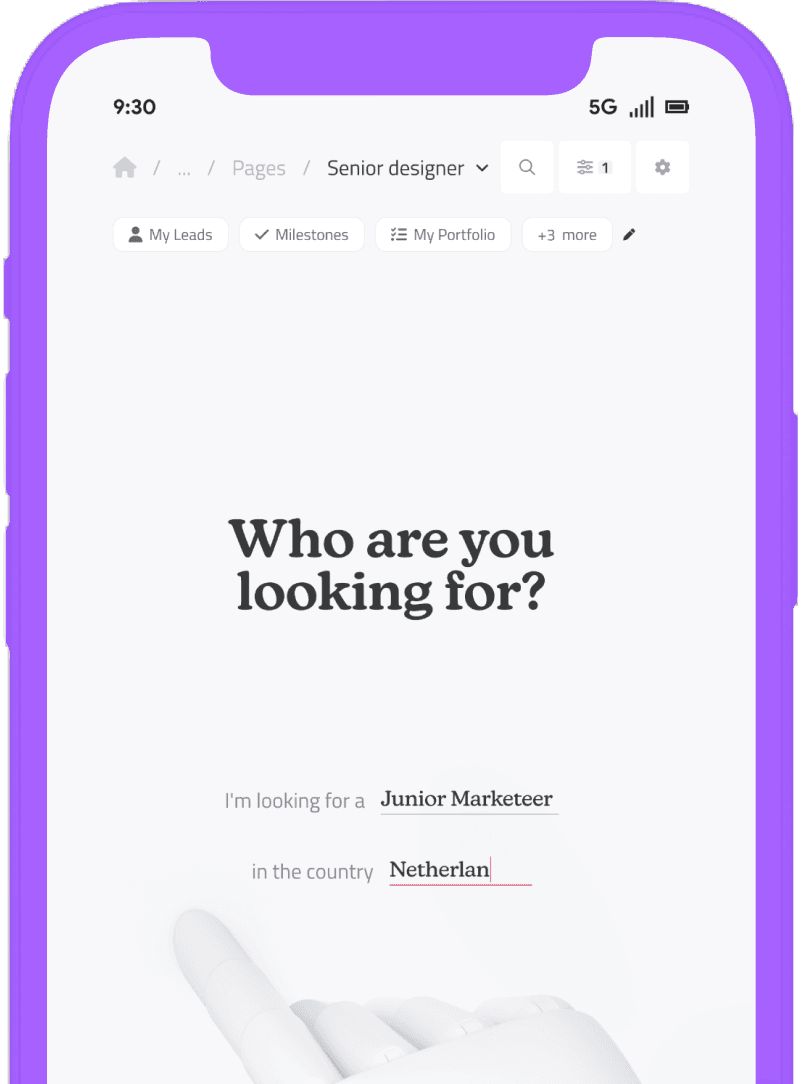Open the Senior designer dropdown
The width and height of the screenshot is (811, 1084).
click(407, 168)
